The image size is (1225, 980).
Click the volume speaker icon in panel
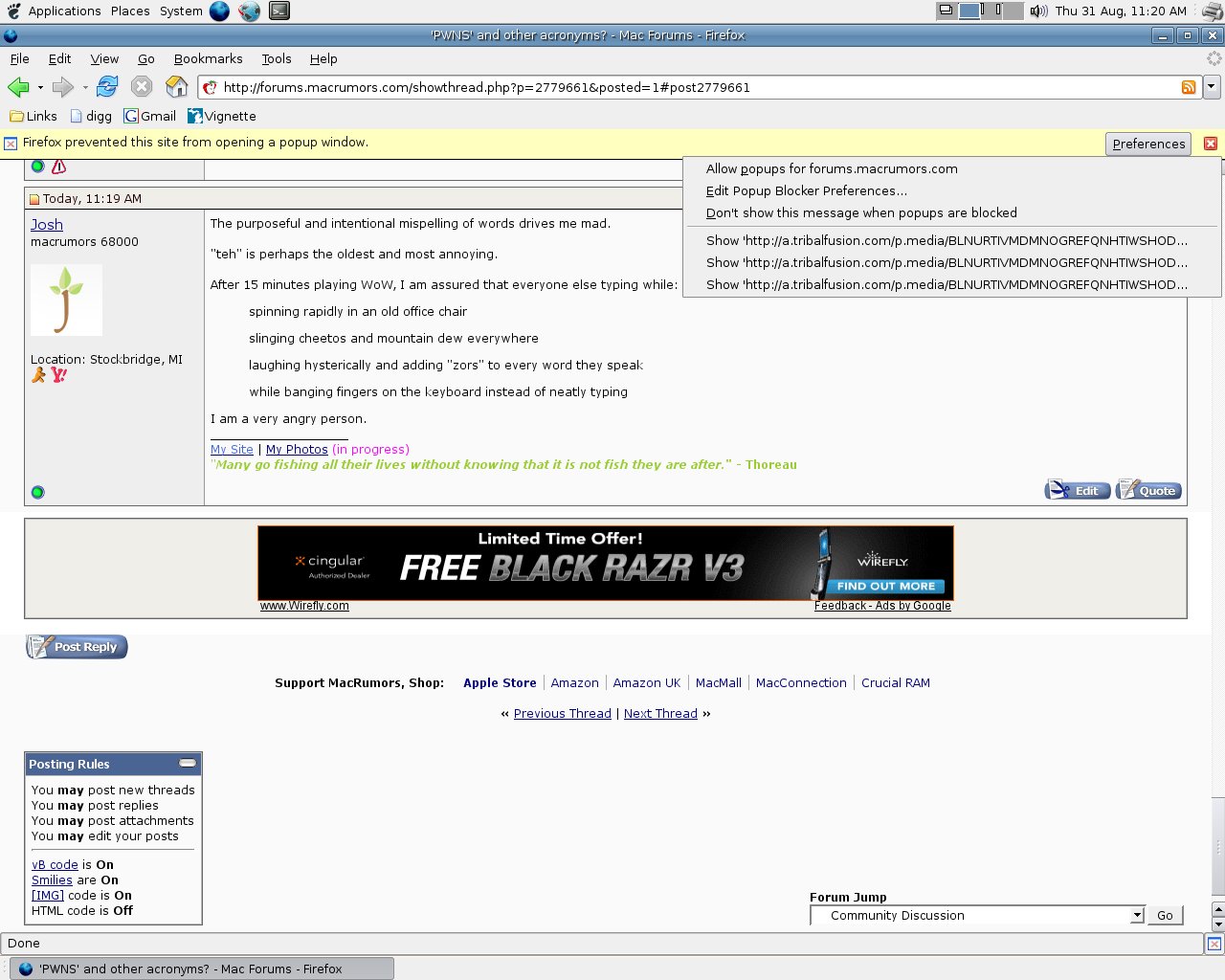click(x=1038, y=11)
